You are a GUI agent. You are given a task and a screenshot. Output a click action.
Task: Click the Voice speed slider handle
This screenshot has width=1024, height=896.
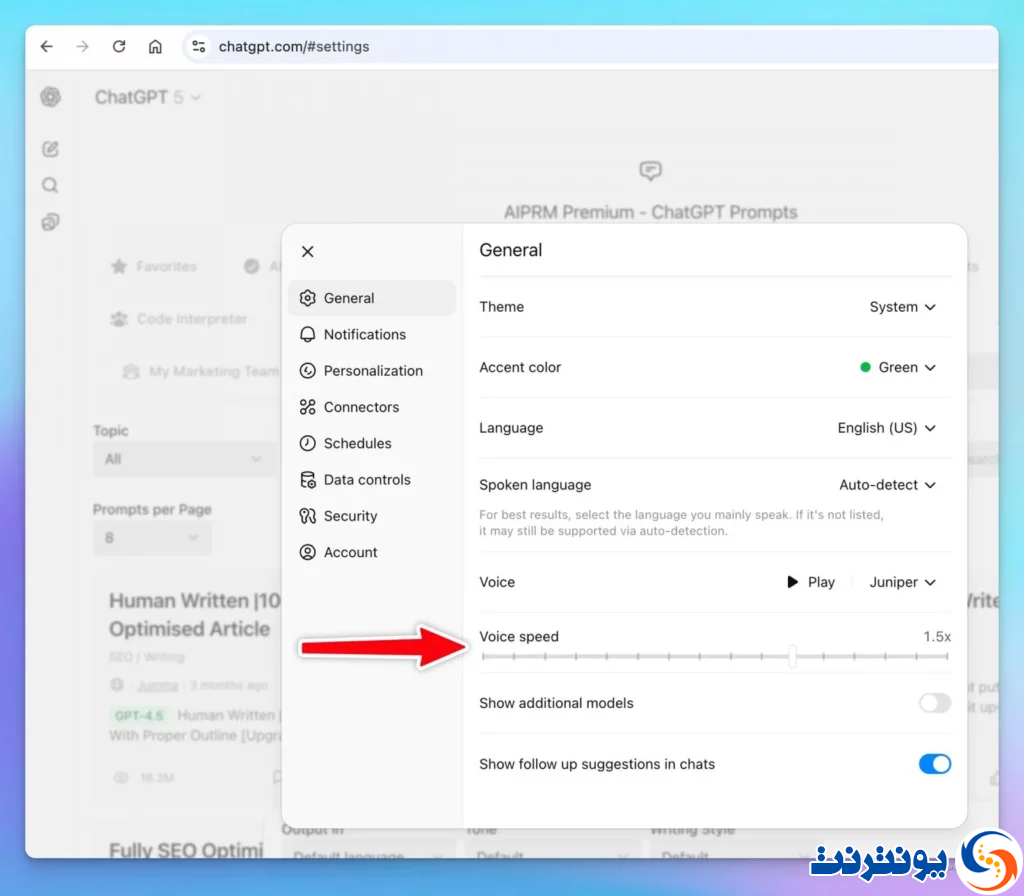(x=792, y=656)
